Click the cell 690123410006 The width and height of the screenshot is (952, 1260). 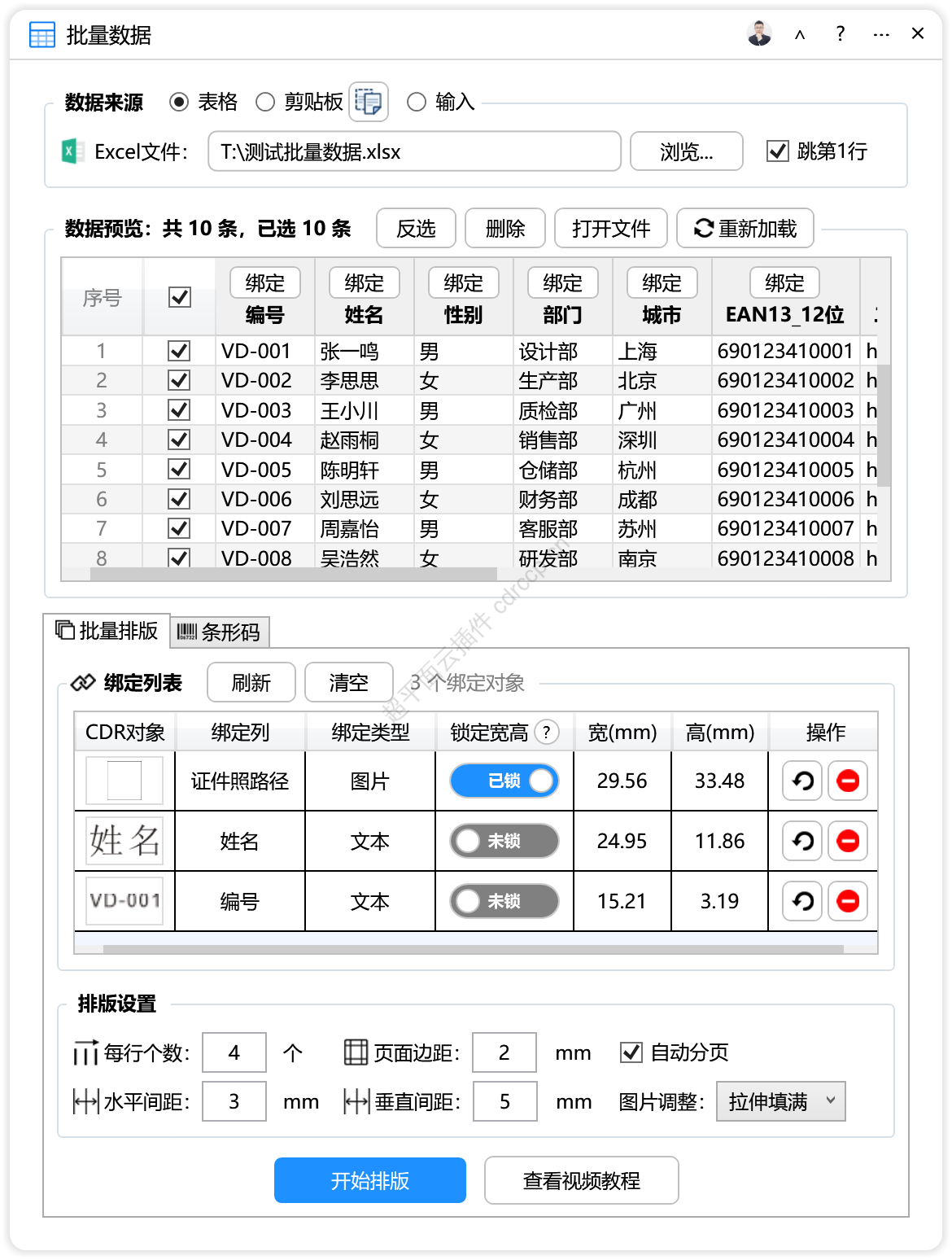pyautogui.click(x=786, y=499)
